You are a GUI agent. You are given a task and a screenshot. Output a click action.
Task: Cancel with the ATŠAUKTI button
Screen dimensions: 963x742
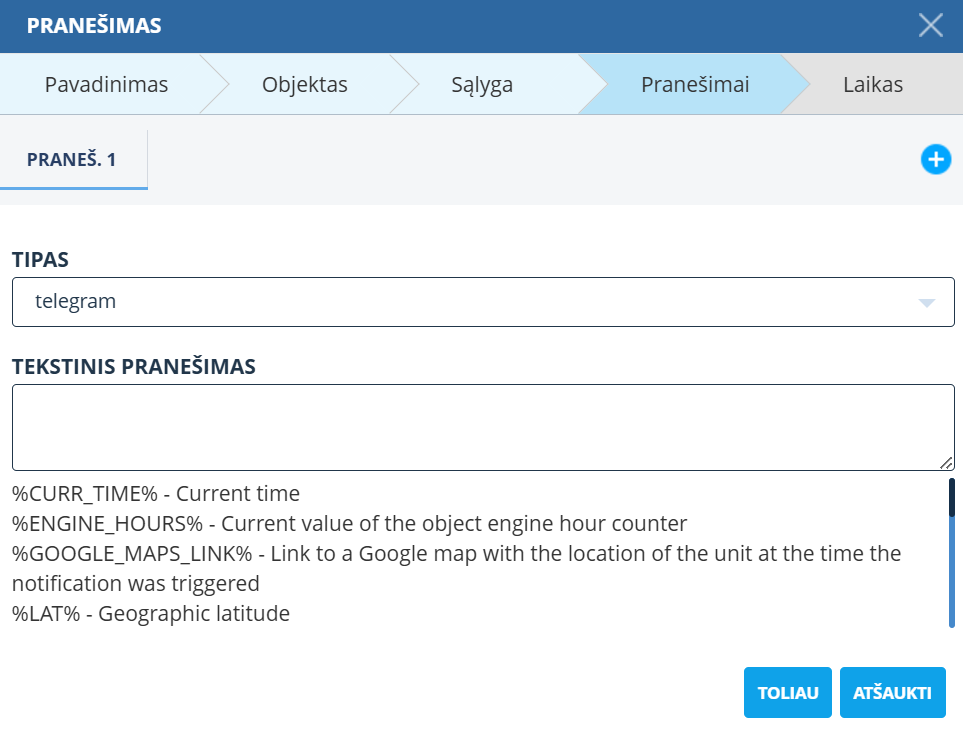point(892,693)
